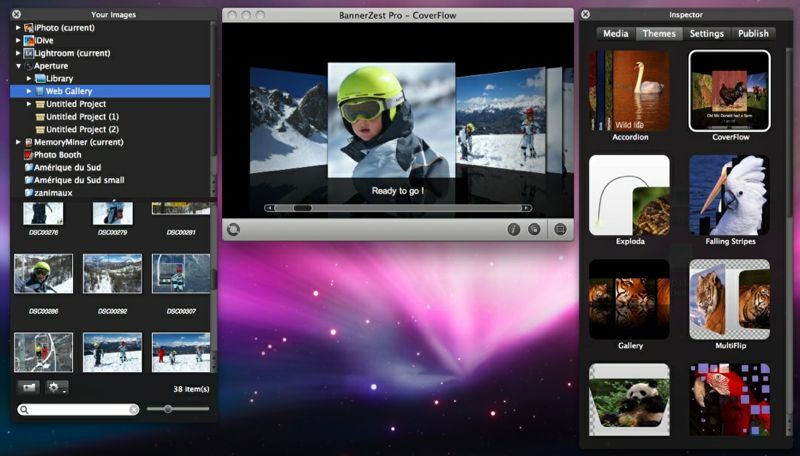
Task: Expand the first Untitled Project
Action: click(x=29, y=104)
